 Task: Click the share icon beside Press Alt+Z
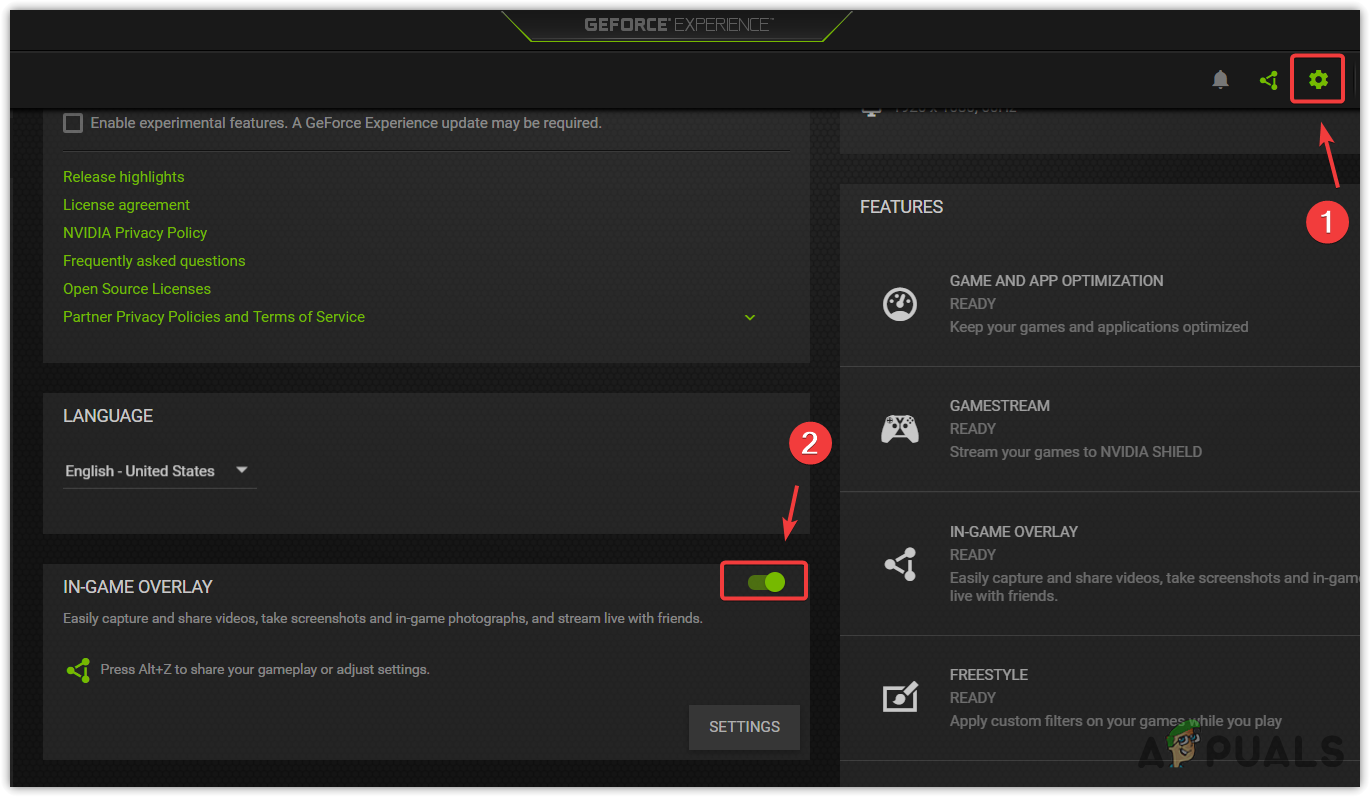tap(78, 670)
